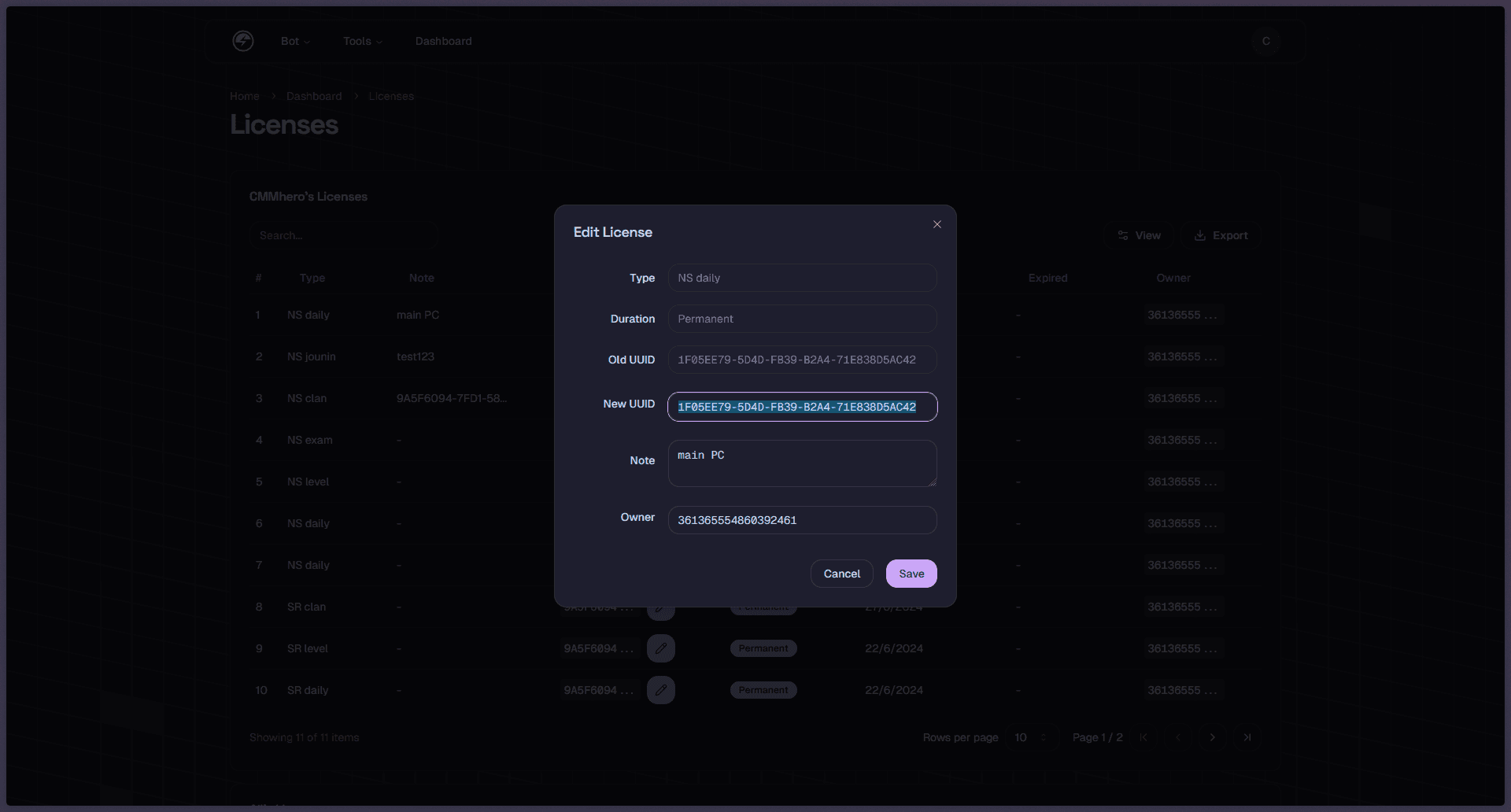The height and width of the screenshot is (812, 1511).
Task: Open the Rows per page selector
Action: pyautogui.click(x=1031, y=737)
